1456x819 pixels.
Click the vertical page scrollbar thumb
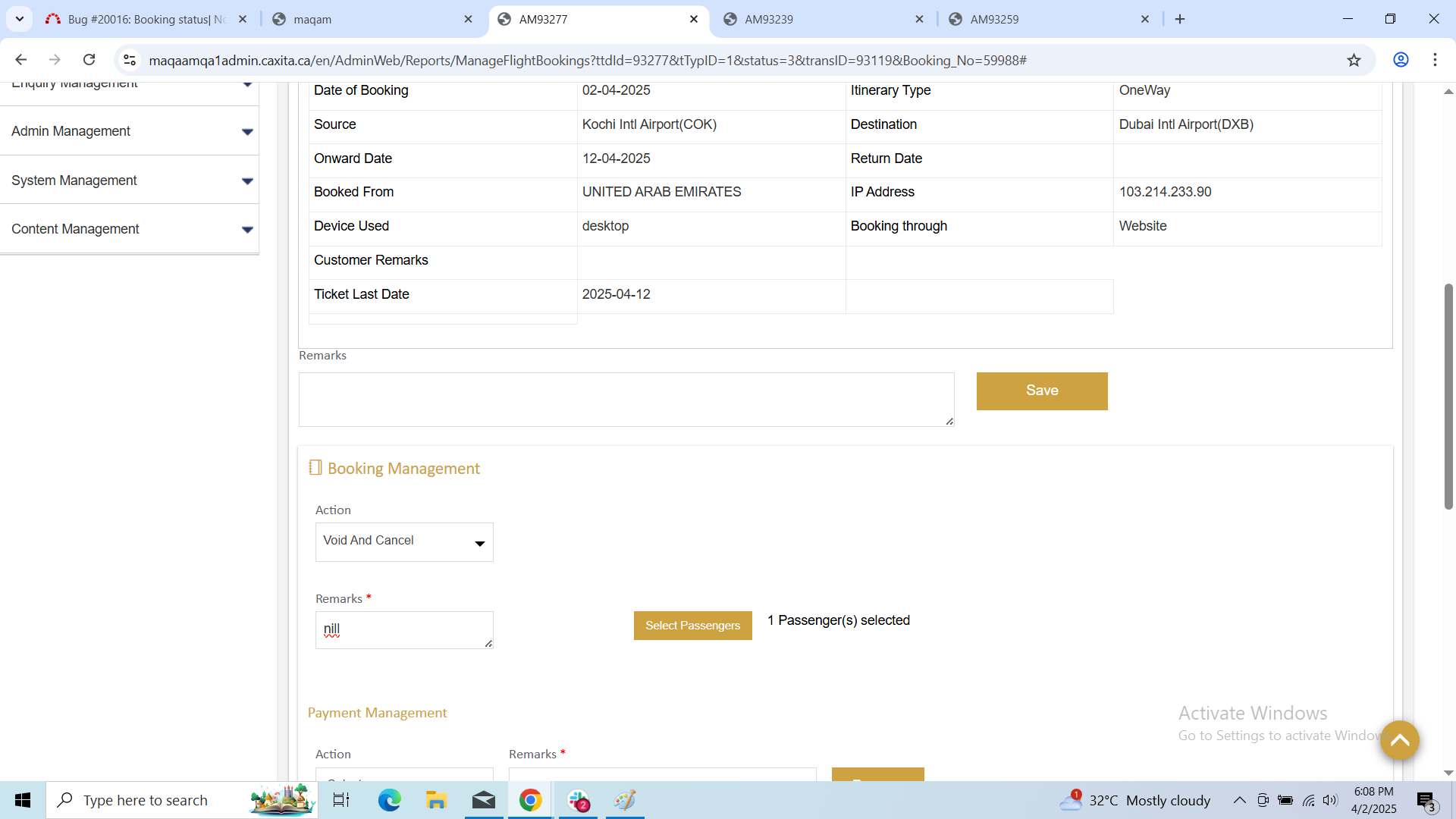tap(1448, 394)
